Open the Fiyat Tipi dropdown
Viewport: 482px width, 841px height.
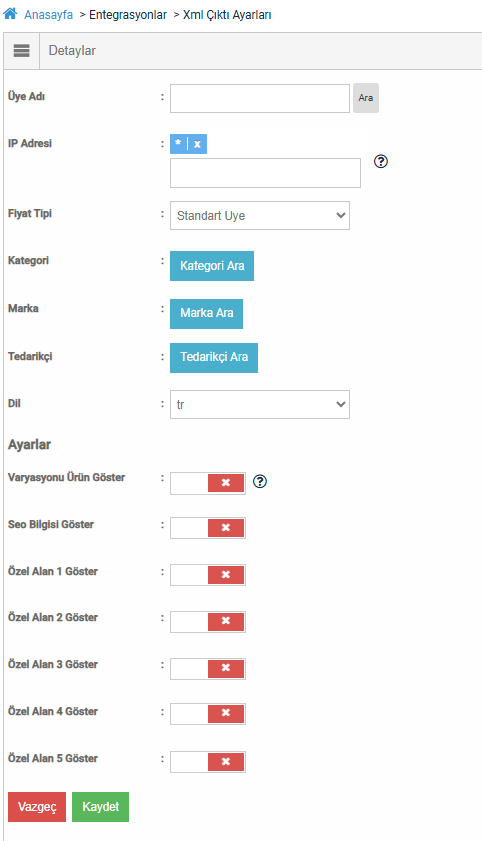tap(260, 216)
